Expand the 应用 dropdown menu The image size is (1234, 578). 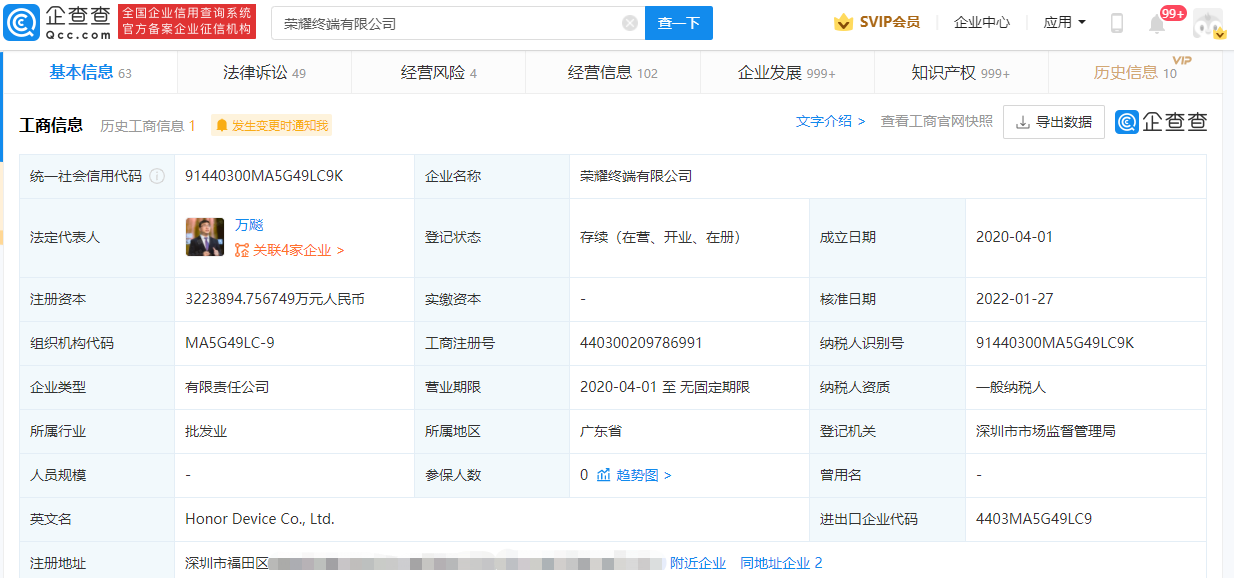pos(1064,22)
